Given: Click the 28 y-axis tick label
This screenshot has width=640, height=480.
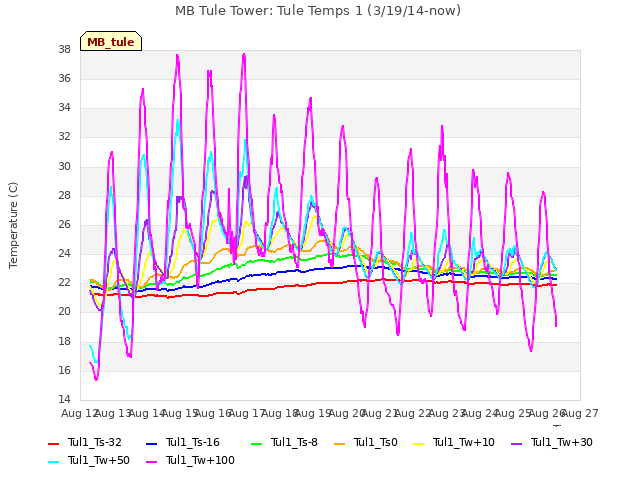Looking at the screenshot, I should click(64, 196).
